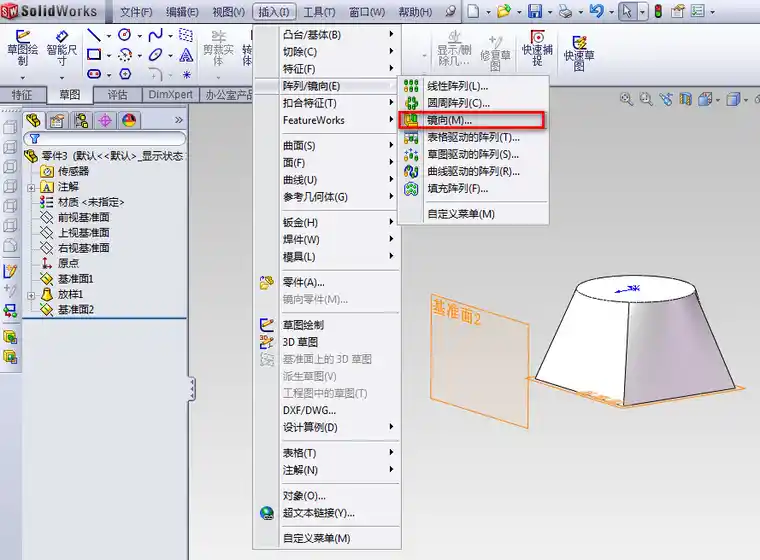The height and width of the screenshot is (560, 760).
Task: Click the Print toolbar icon
Action: 565,11
